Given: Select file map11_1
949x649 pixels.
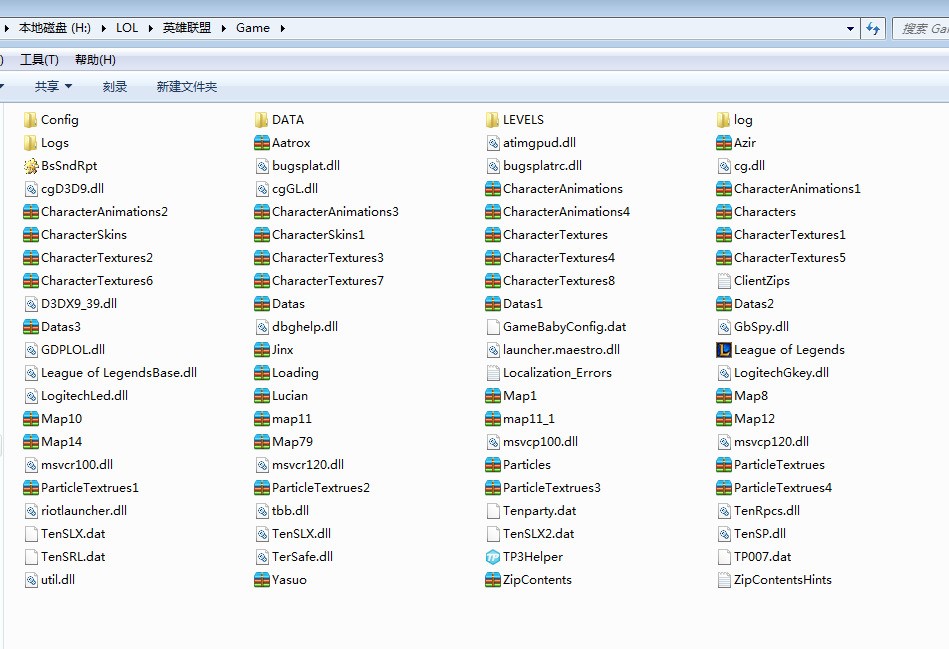Looking at the screenshot, I should click(520, 419).
